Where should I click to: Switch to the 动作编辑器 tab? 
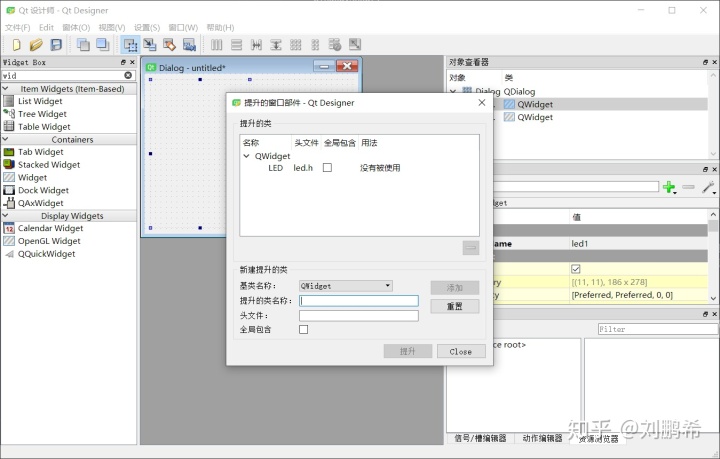[542, 438]
